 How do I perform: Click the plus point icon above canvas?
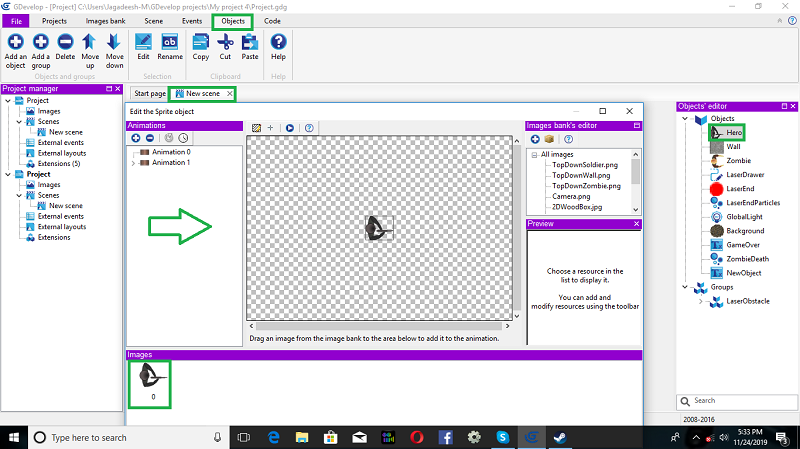tap(270, 128)
